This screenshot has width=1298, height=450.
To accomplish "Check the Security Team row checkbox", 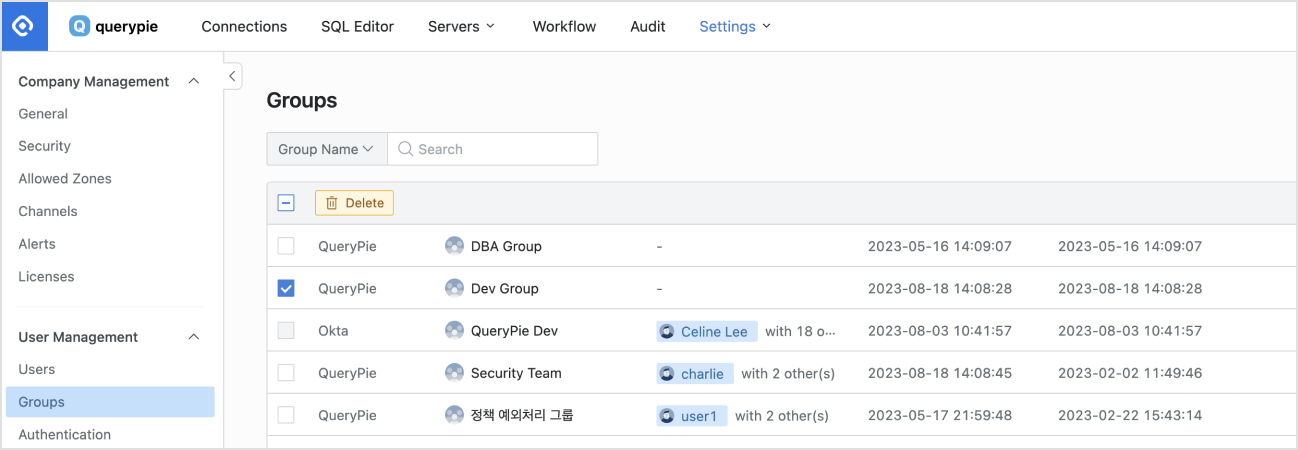I will click(286, 373).
